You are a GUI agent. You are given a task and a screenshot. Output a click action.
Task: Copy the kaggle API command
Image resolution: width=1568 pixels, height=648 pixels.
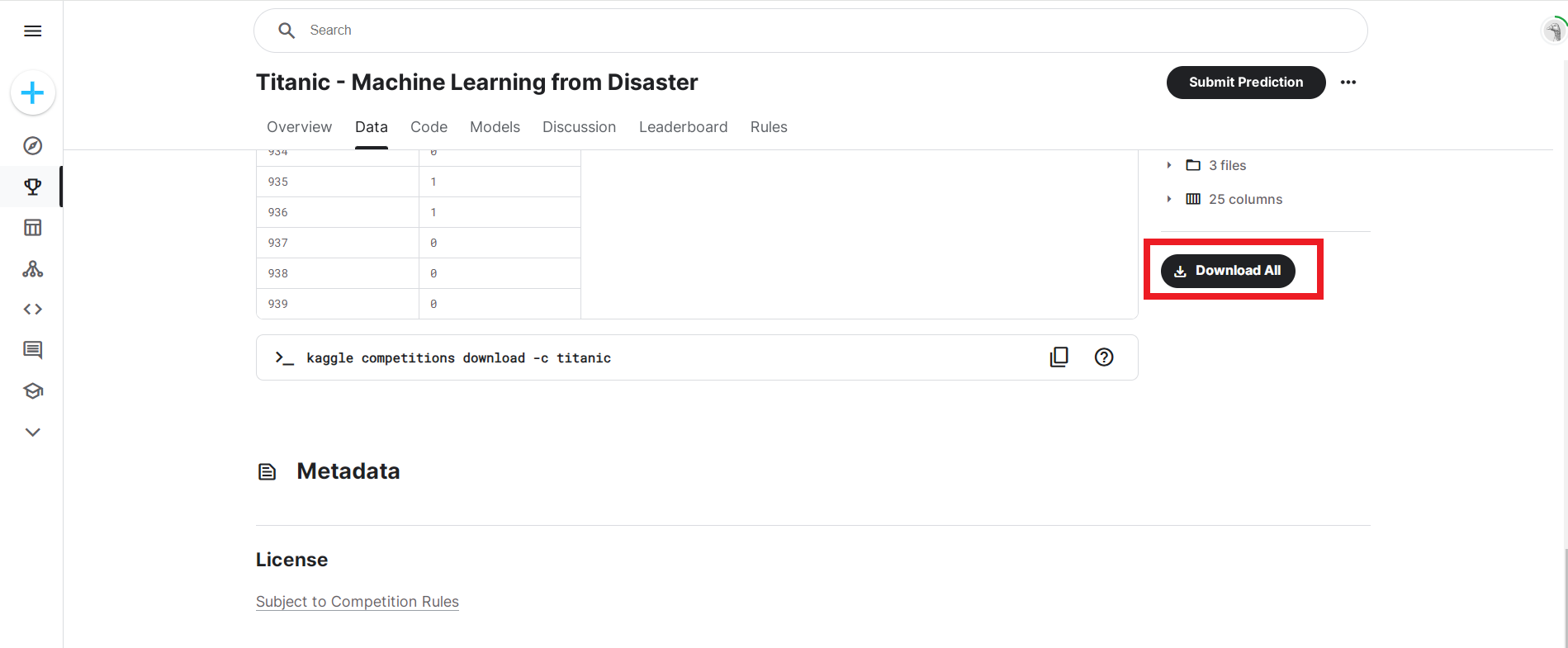pyautogui.click(x=1059, y=357)
